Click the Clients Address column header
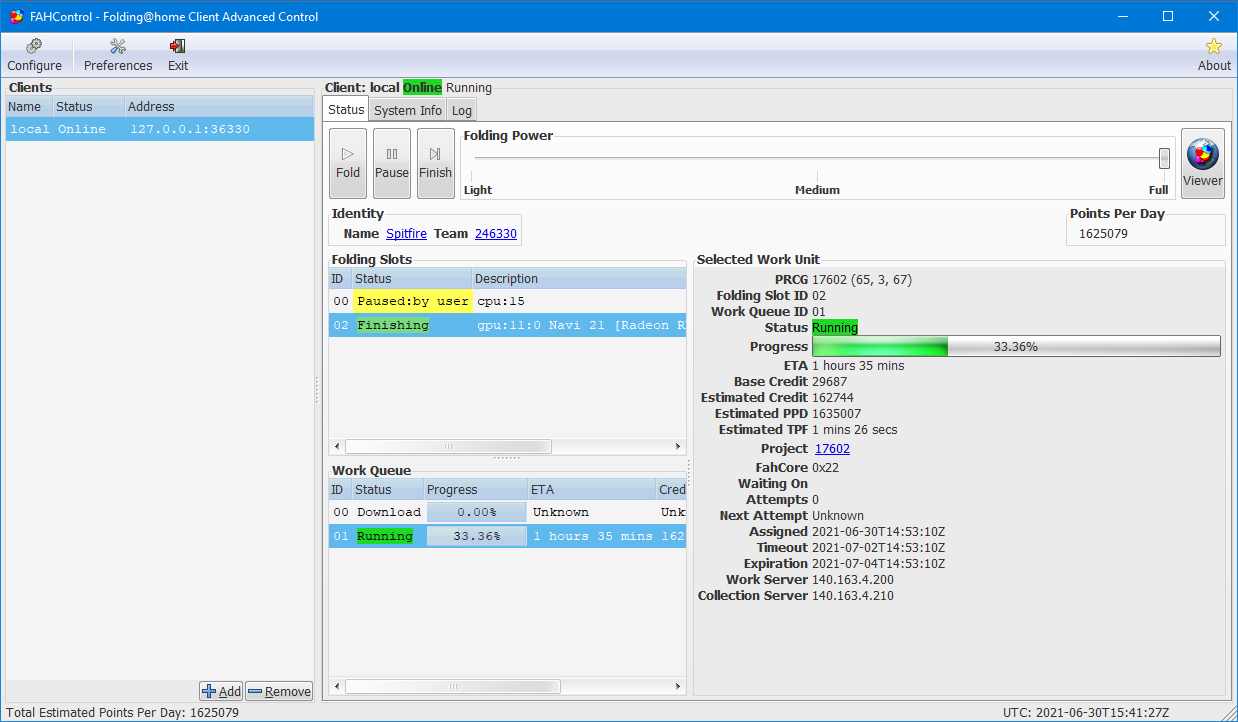Viewport: 1238px width, 722px height. (x=219, y=107)
